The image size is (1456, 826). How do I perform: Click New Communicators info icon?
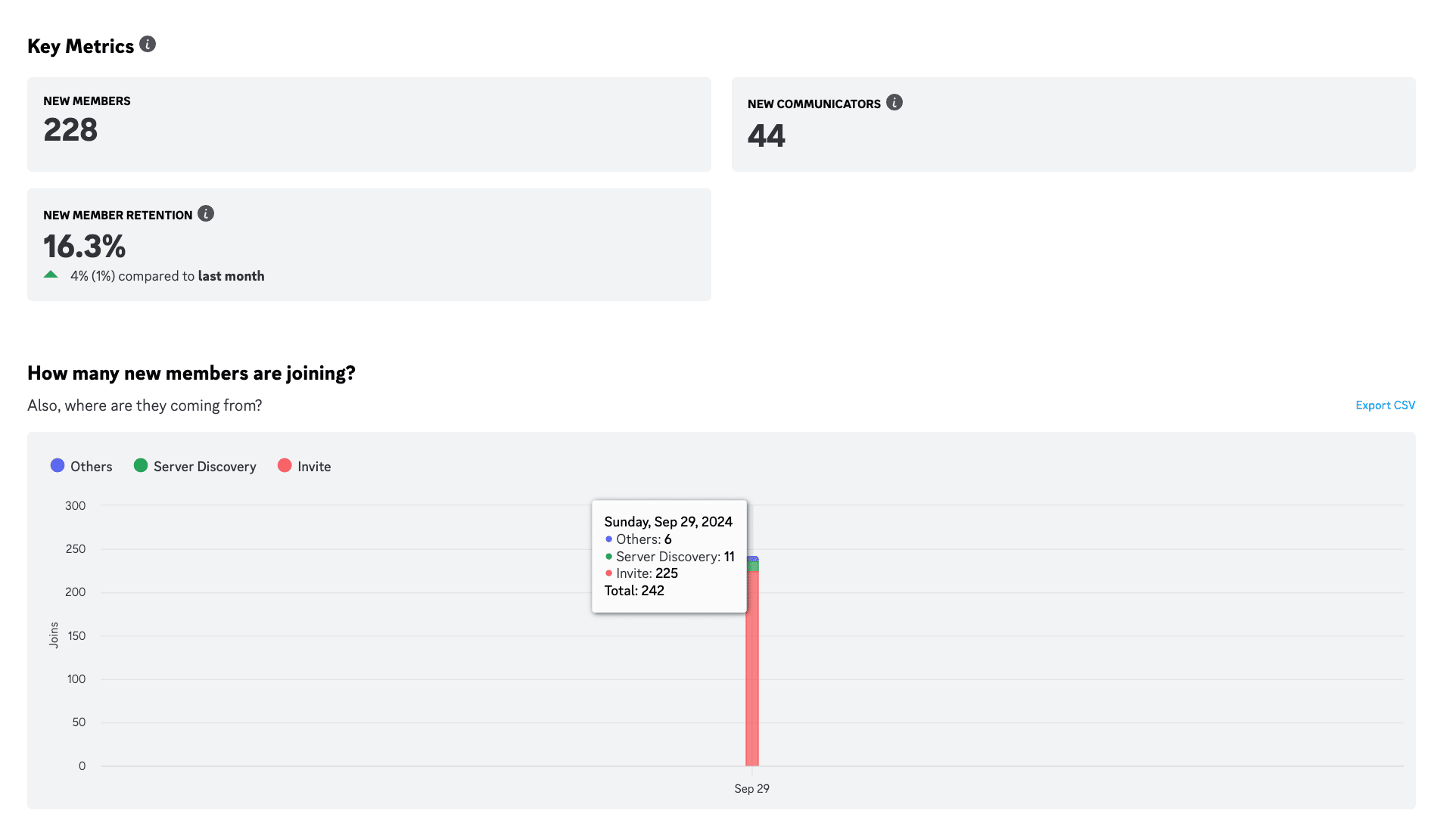pos(894,103)
